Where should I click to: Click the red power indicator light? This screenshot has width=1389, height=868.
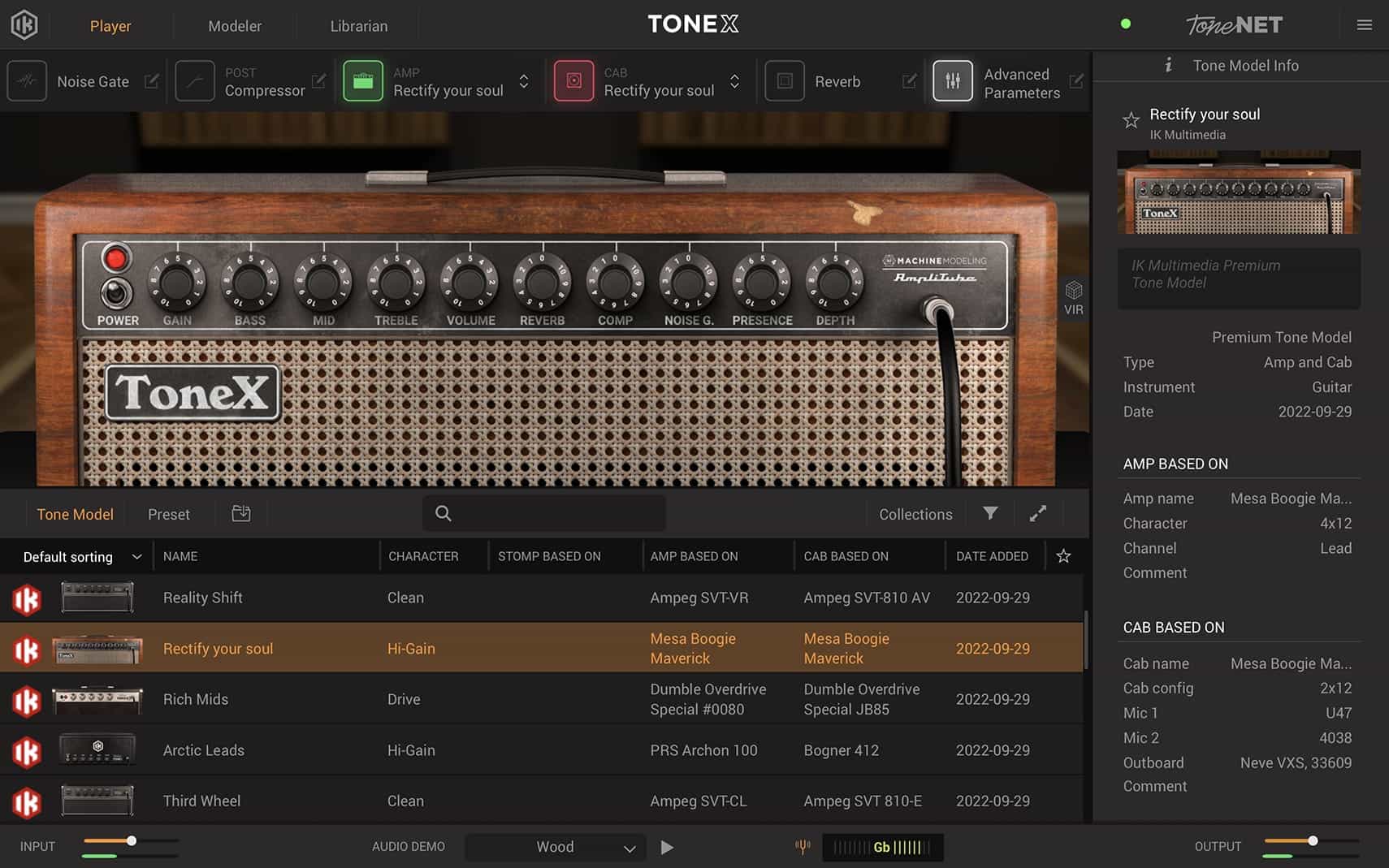(115, 258)
